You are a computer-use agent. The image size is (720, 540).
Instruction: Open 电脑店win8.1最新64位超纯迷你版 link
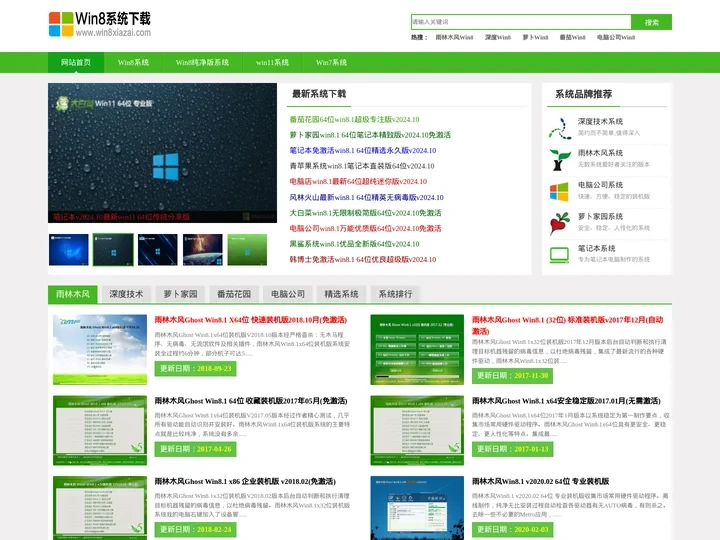[x=358, y=182]
